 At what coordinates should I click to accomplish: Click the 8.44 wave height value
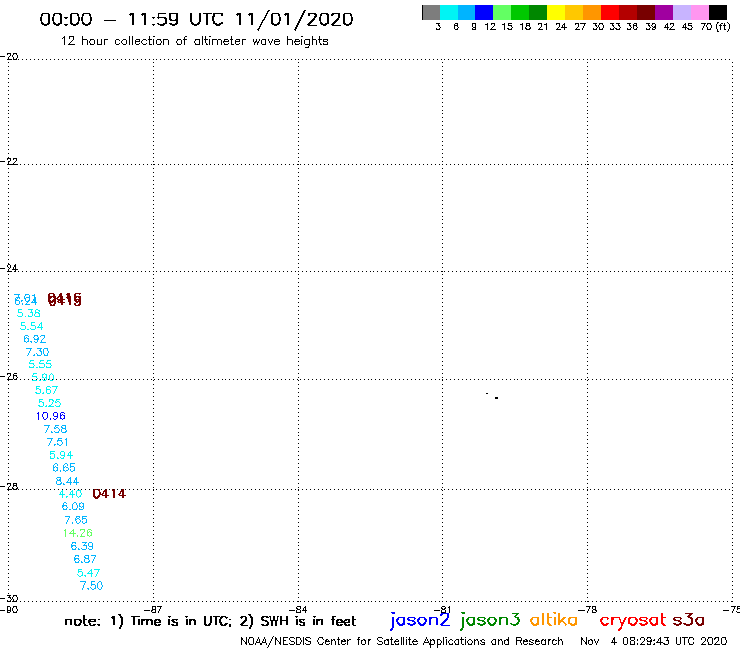(67, 481)
